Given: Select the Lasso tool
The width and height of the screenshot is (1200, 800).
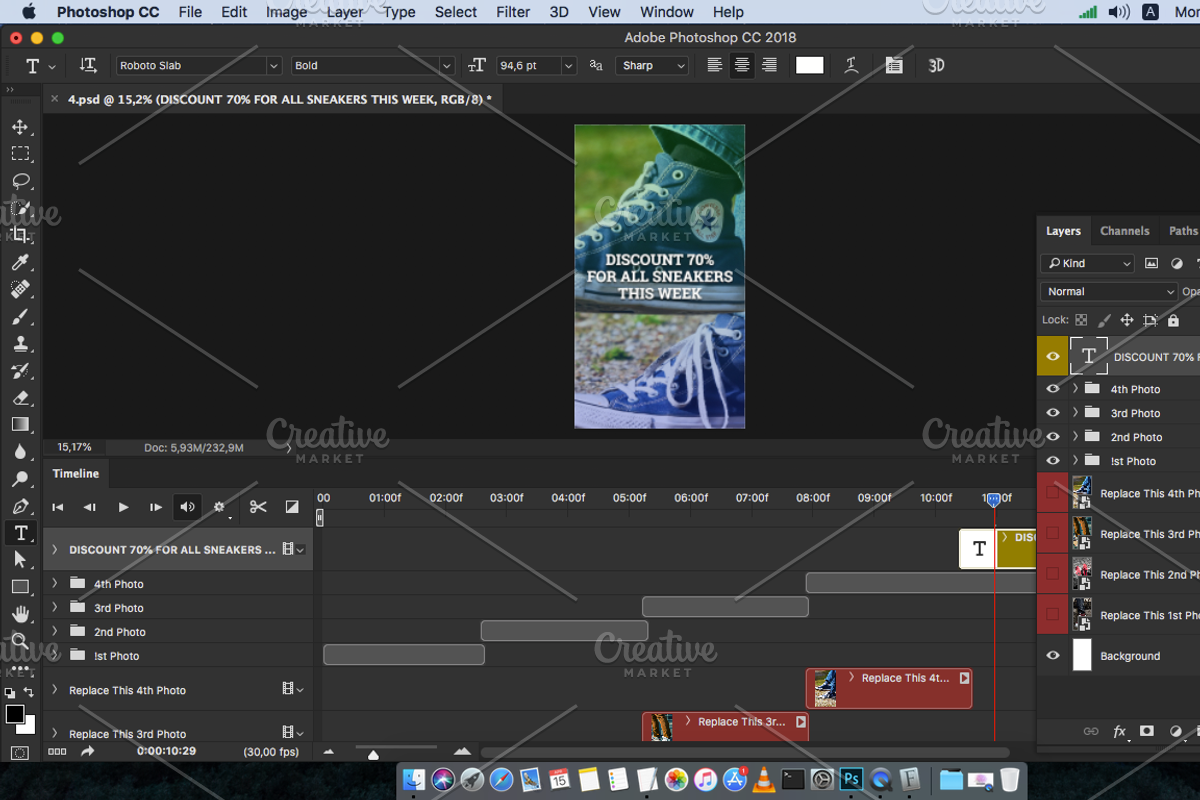Looking at the screenshot, I should (20, 181).
